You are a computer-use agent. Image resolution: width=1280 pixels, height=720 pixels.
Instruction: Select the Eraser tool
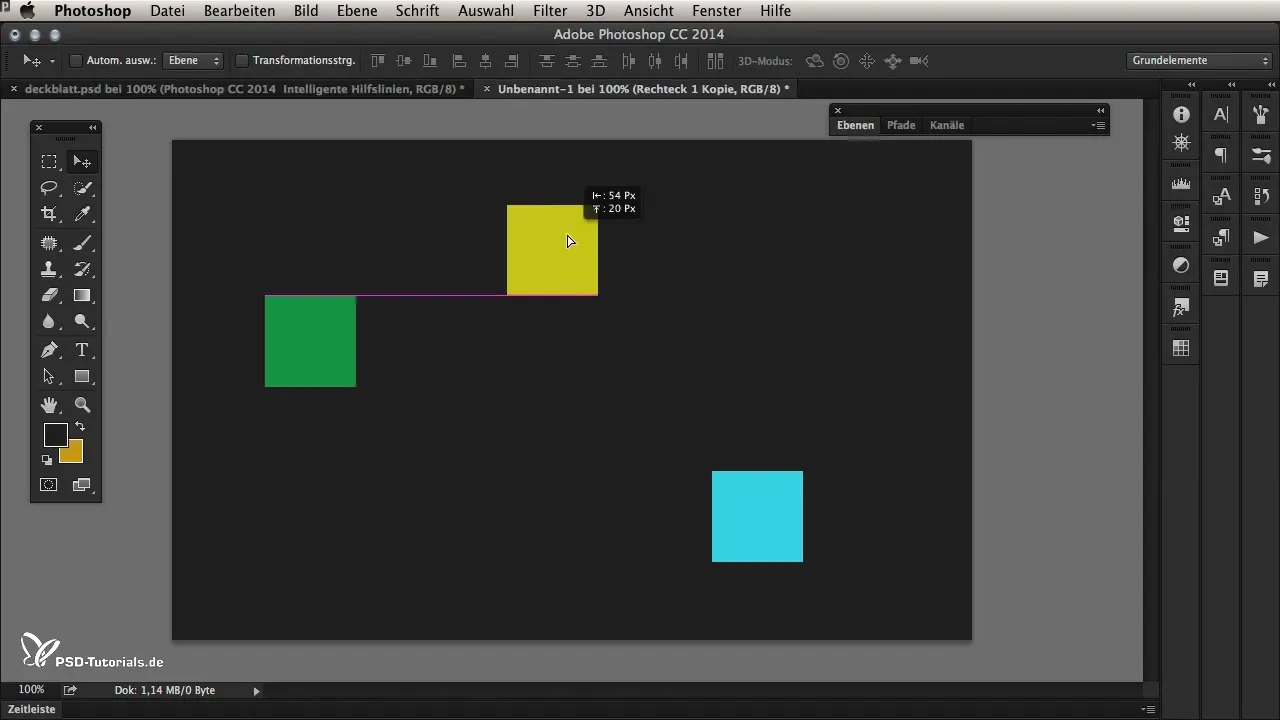tap(48, 295)
